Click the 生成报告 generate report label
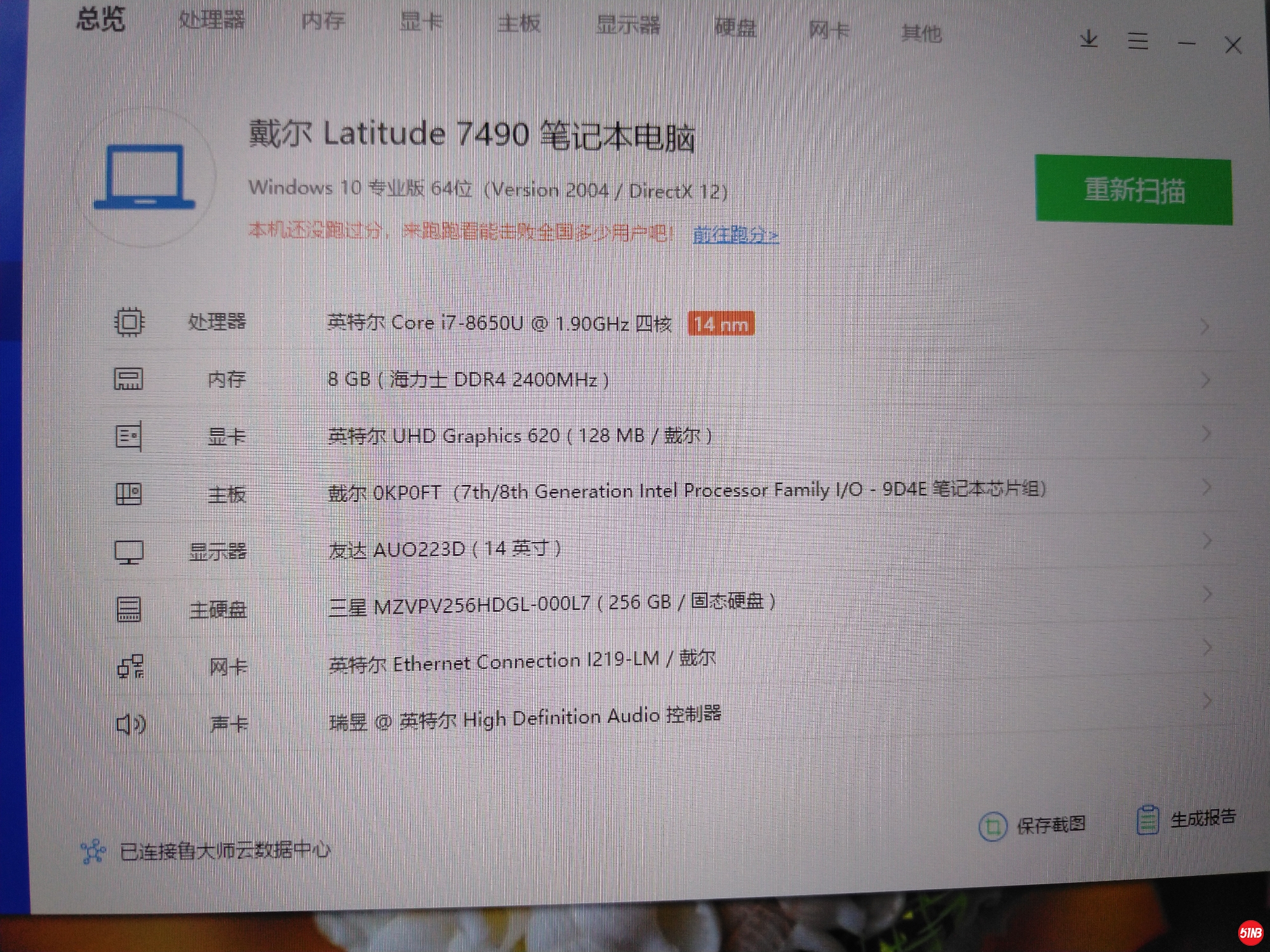Screen dimensions: 1270x952 pyautogui.click(x=1203, y=818)
